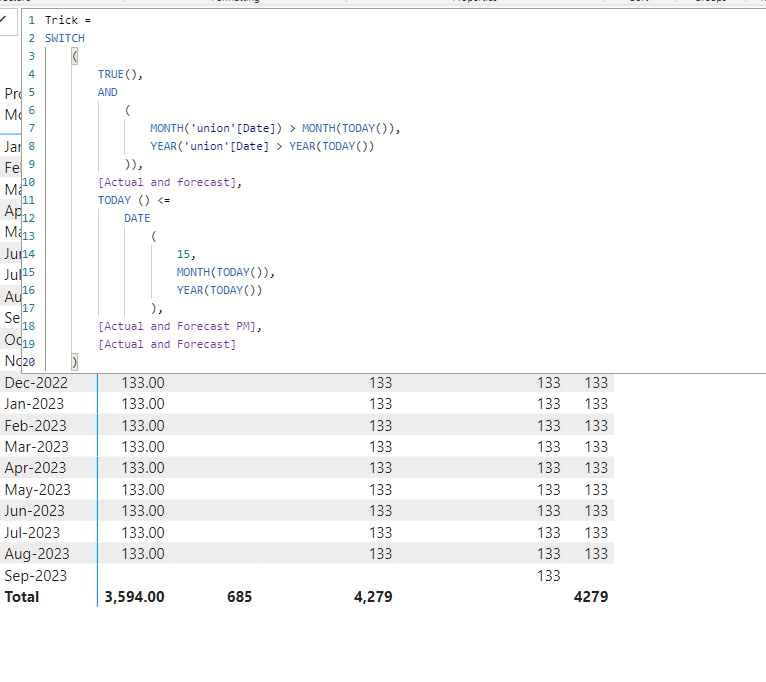Click the opening parenthesis on line 3
Screen dimensions: 766x682
click(74, 56)
